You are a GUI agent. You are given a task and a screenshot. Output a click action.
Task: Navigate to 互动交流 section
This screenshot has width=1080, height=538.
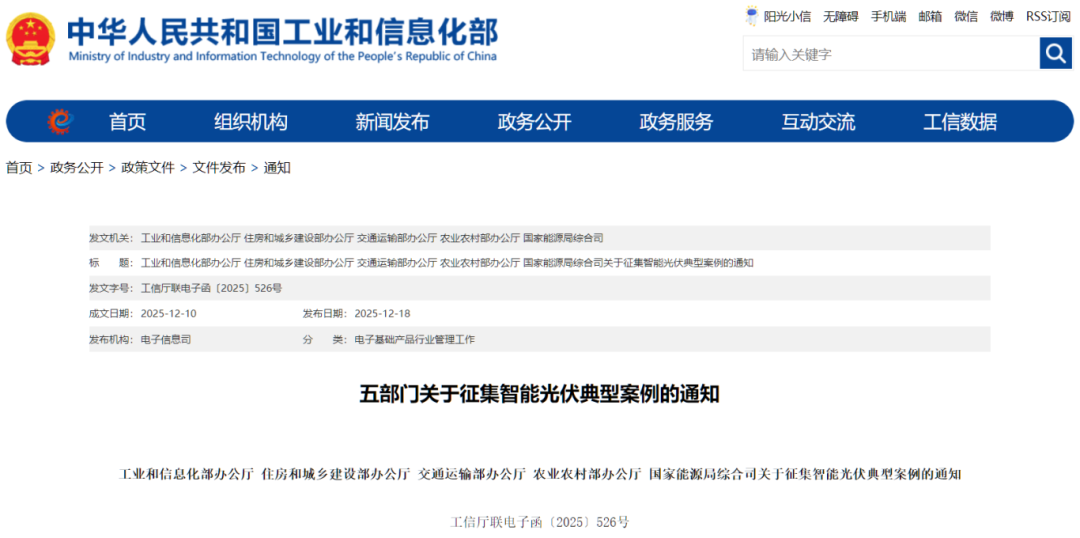pyautogui.click(x=818, y=122)
